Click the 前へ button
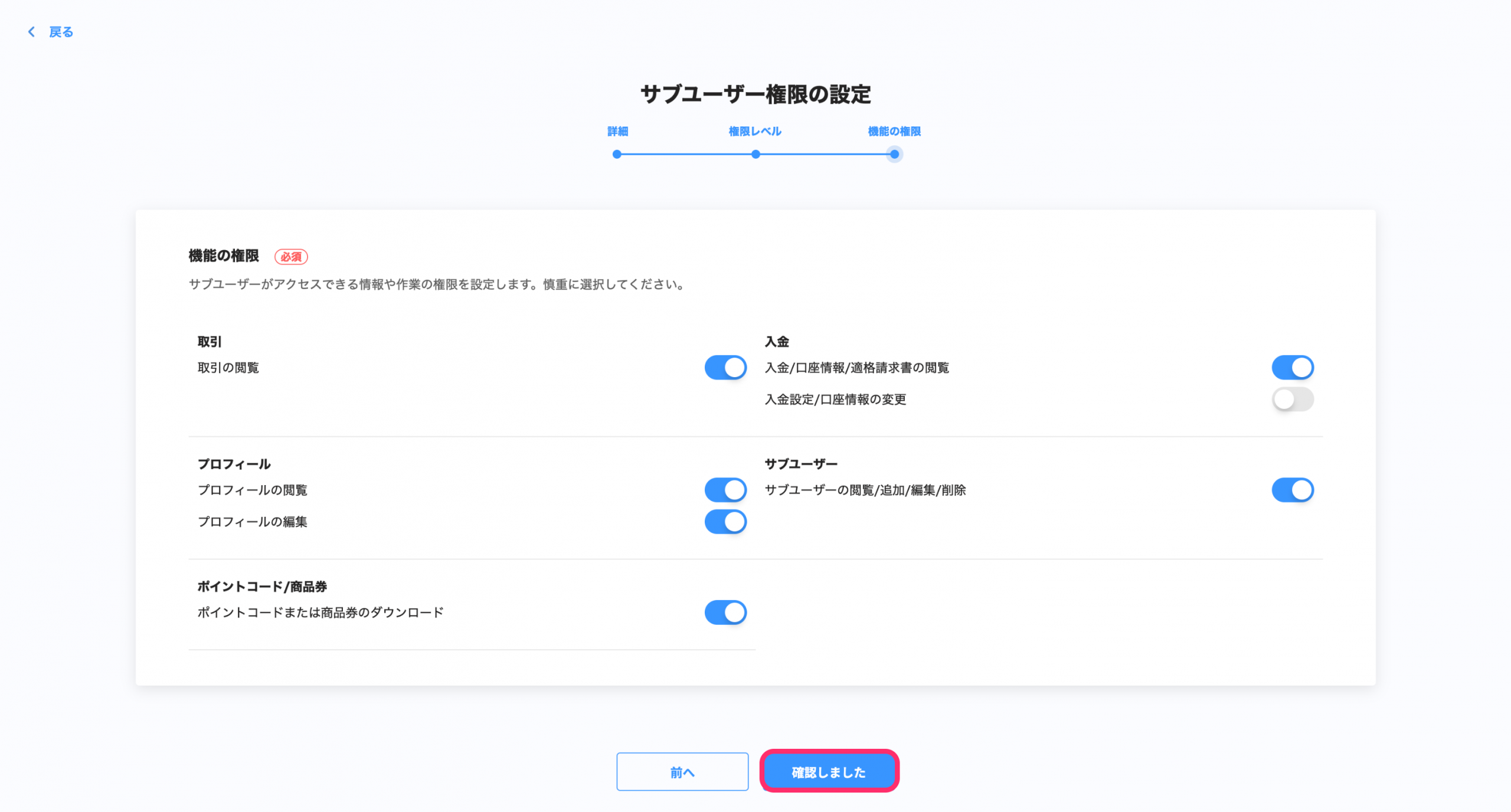The height and width of the screenshot is (812, 1511). 682,772
